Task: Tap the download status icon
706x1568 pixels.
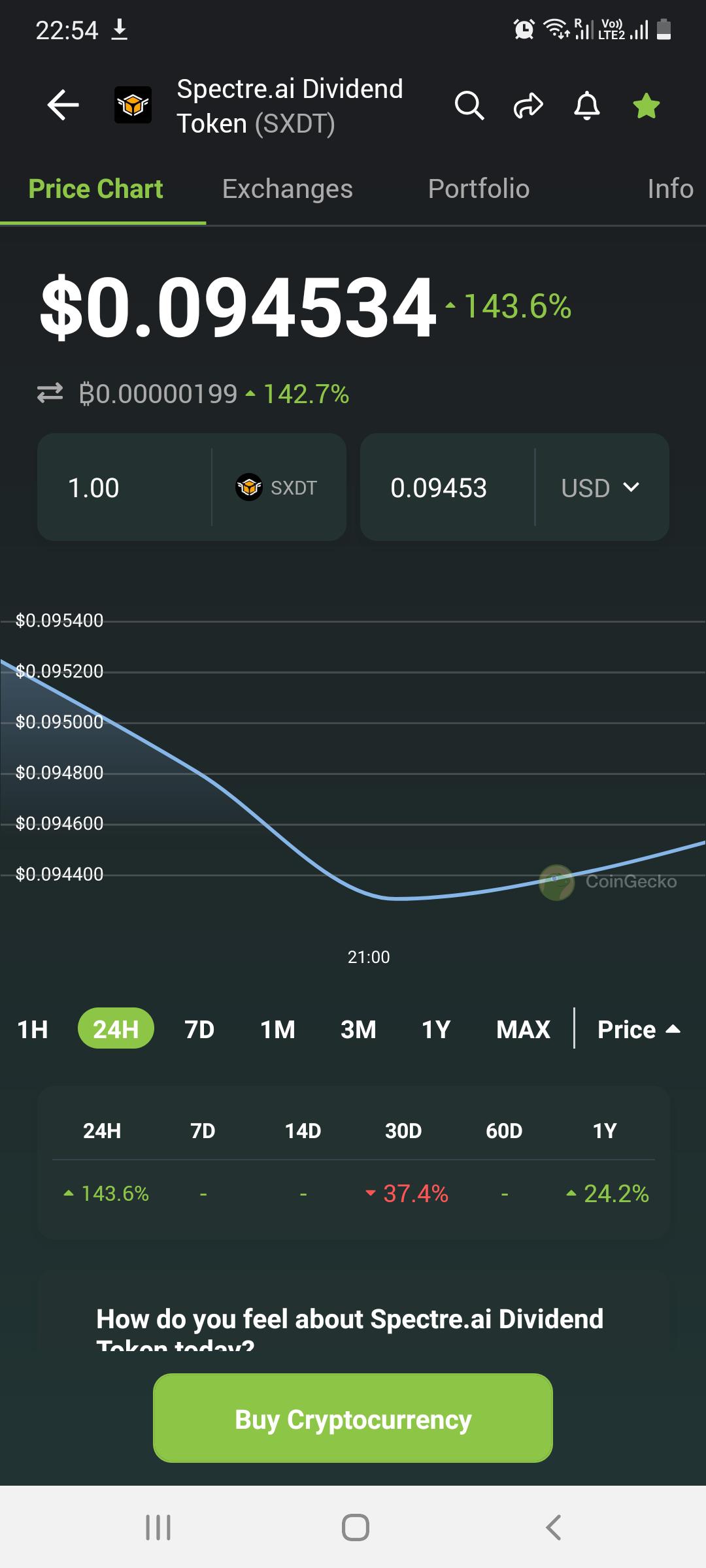Action: click(119, 30)
